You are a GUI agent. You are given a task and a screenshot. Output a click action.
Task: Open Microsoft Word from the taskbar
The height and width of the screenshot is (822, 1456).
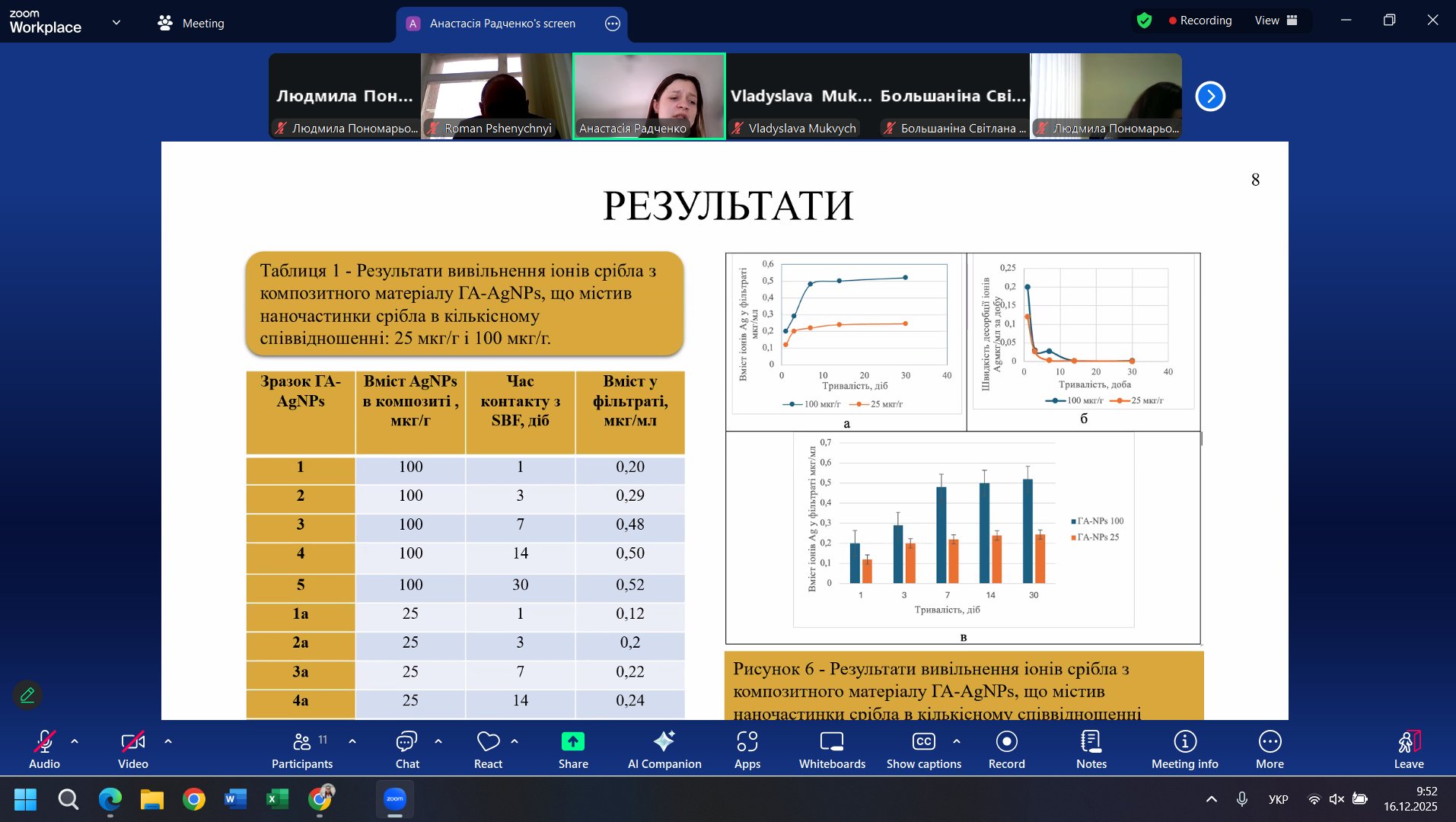235,799
